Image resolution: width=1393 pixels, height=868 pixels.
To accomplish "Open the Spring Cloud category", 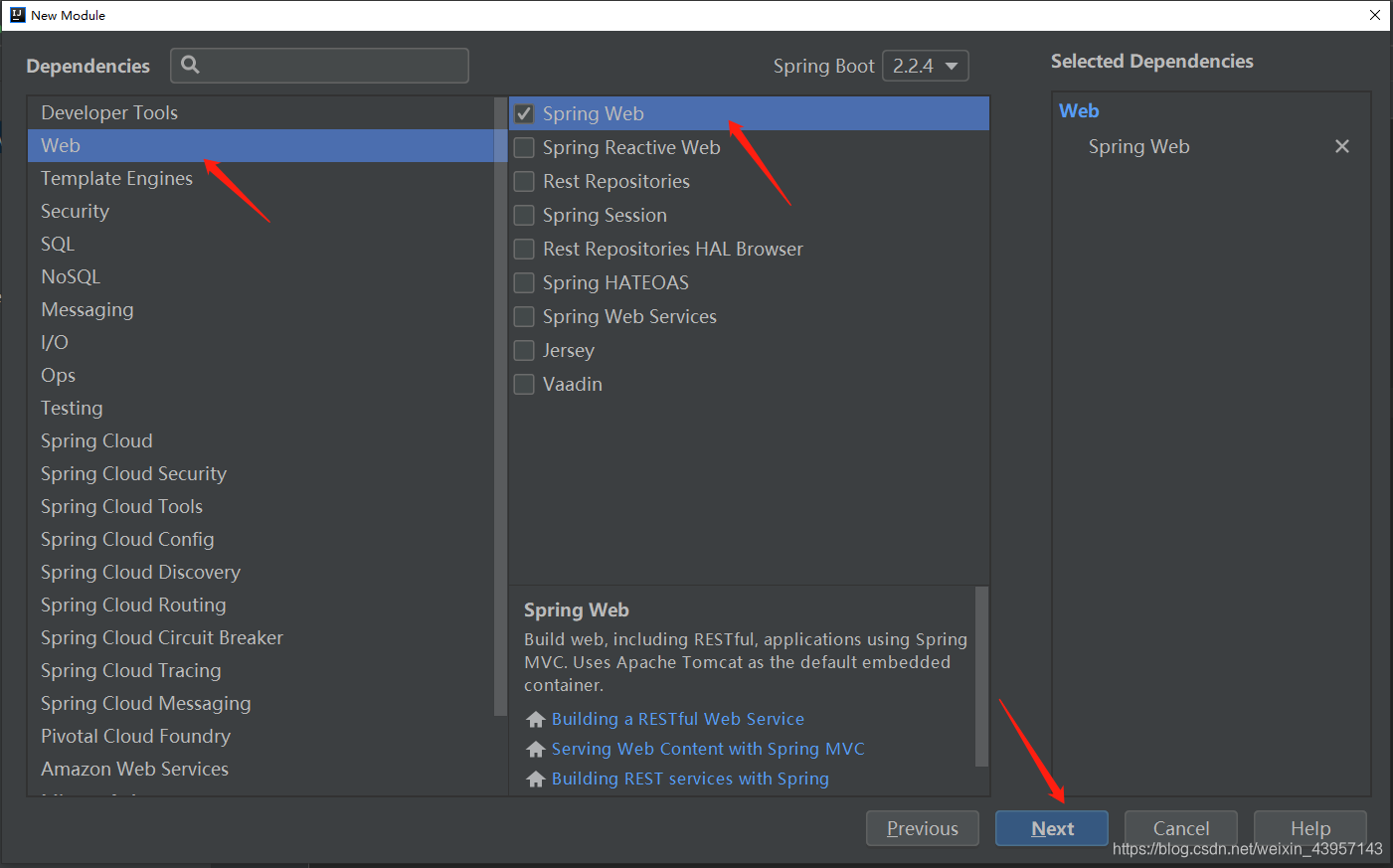I will 261,440.
